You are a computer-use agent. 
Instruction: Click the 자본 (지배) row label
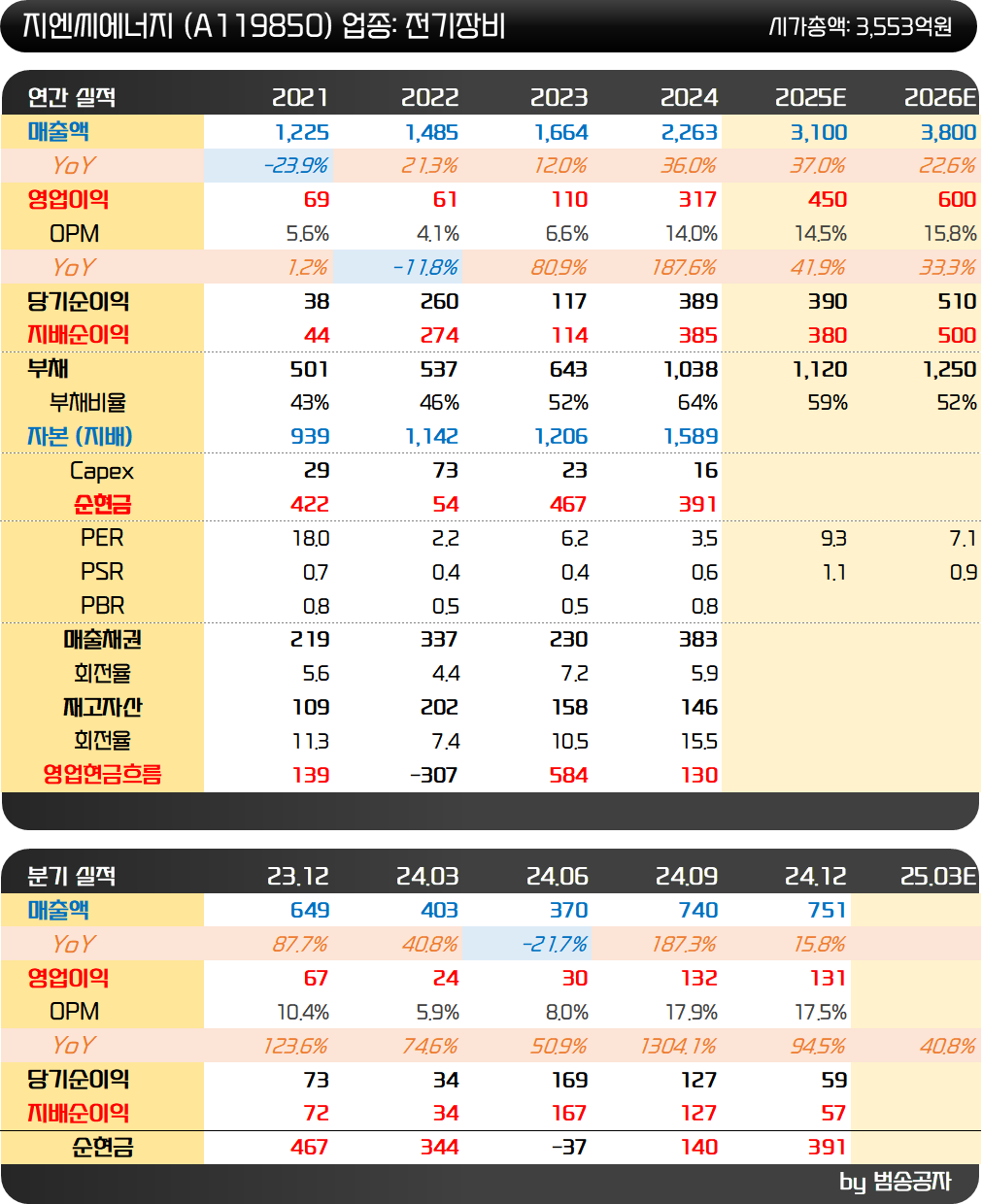[80, 436]
